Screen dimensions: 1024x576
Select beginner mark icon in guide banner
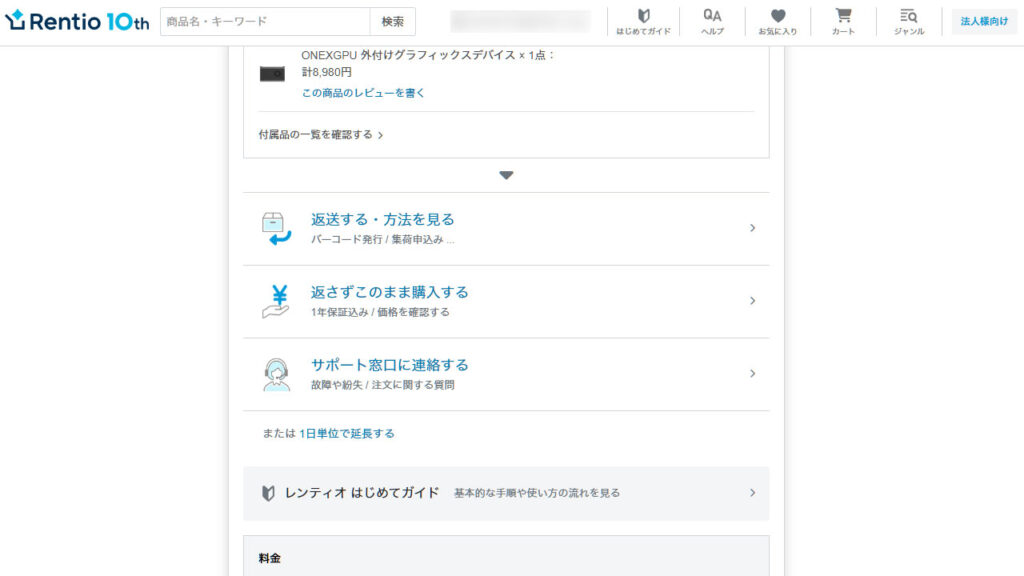coord(268,493)
